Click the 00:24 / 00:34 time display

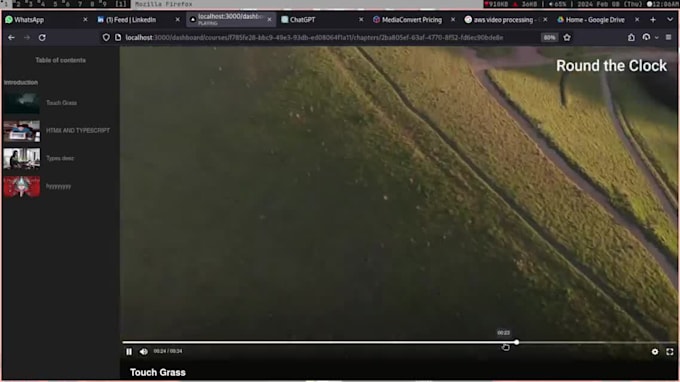(168, 351)
